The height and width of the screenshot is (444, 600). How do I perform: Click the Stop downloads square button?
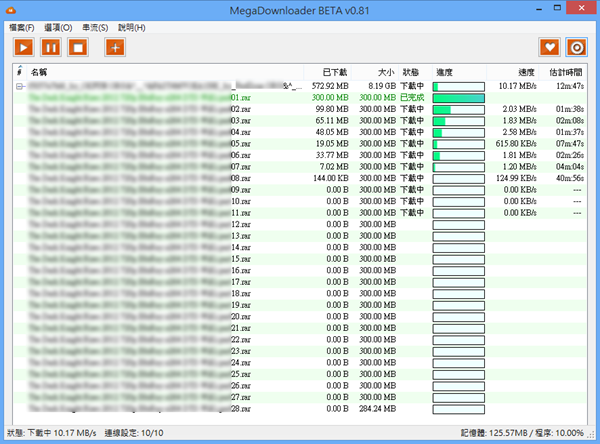tap(77, 46)
